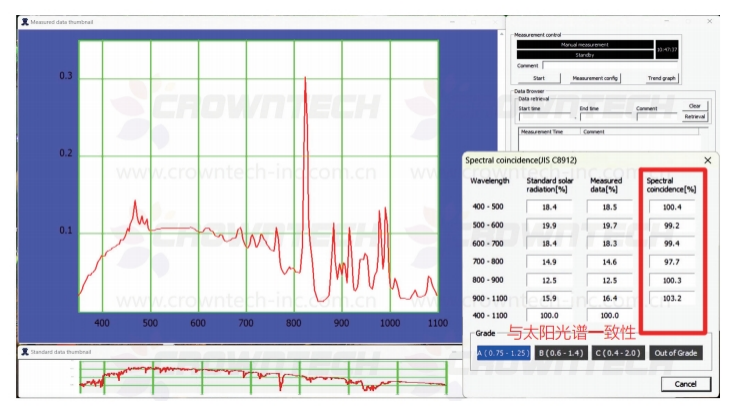Click the measurement Comment input field
732x406 pixels.
point(610,65)
